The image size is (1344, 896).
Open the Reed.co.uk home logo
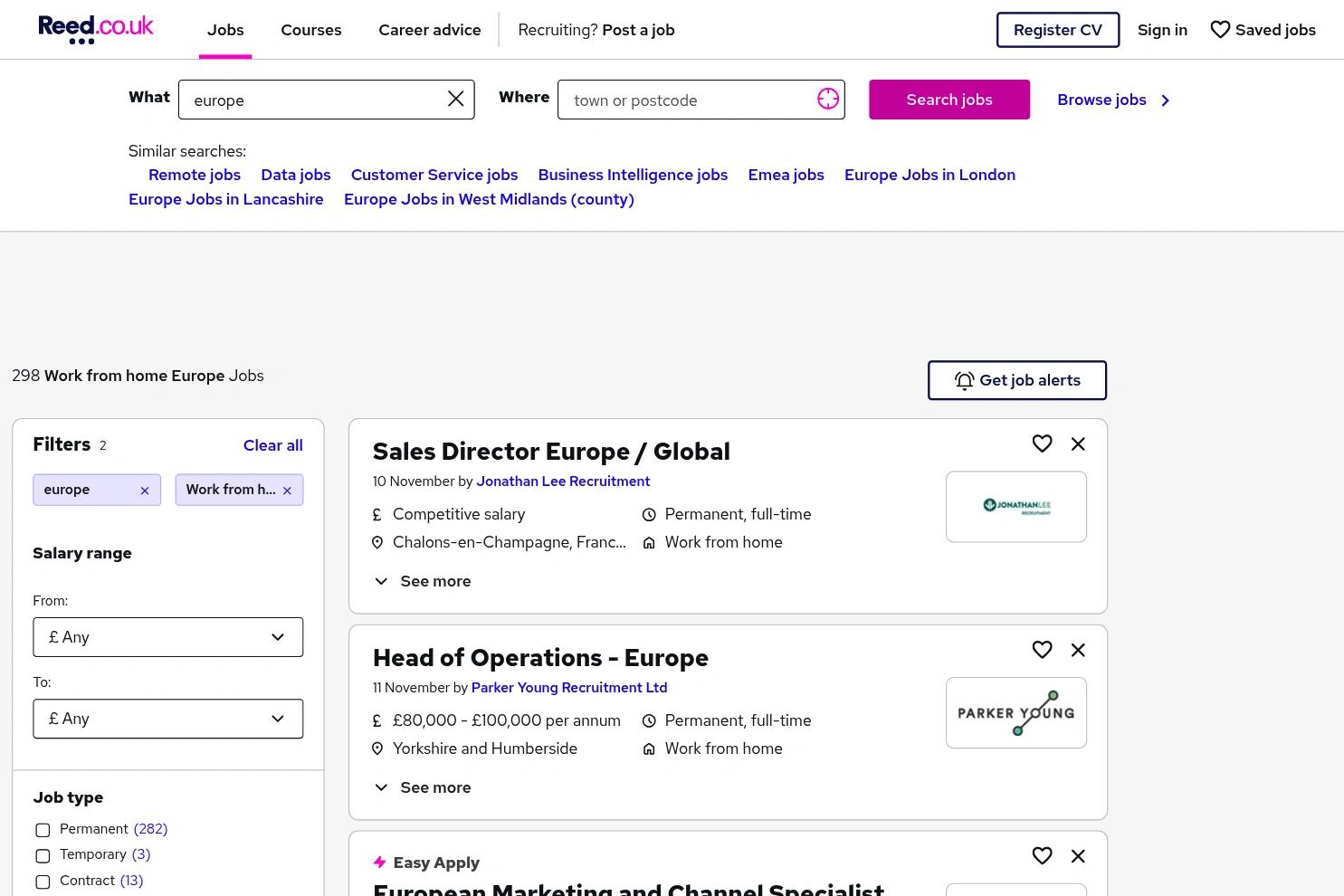[x=96, y=29]
